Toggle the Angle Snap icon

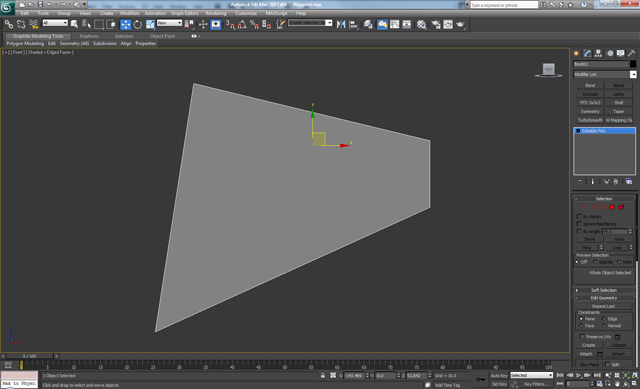242,24
